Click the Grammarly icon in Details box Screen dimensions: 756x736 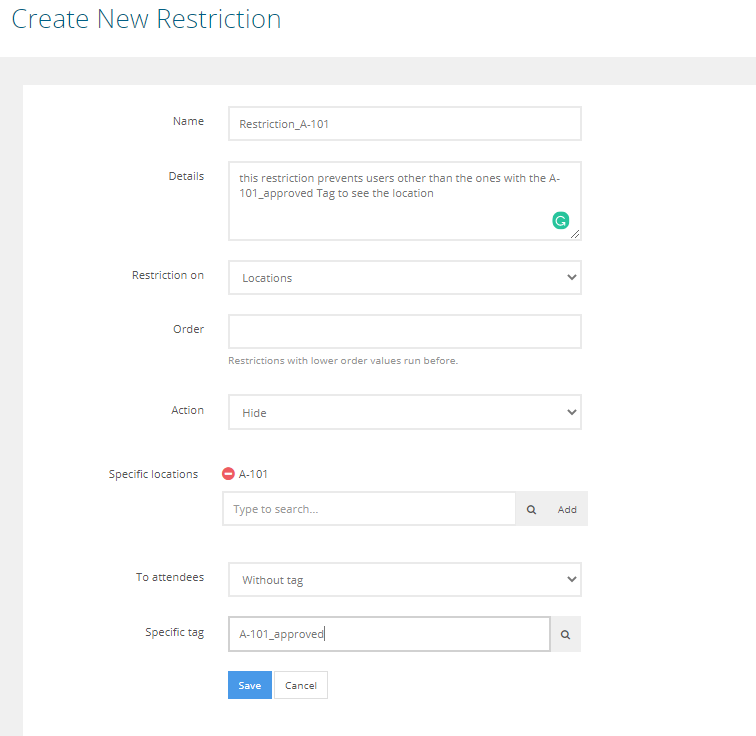[x=561, y=221]
